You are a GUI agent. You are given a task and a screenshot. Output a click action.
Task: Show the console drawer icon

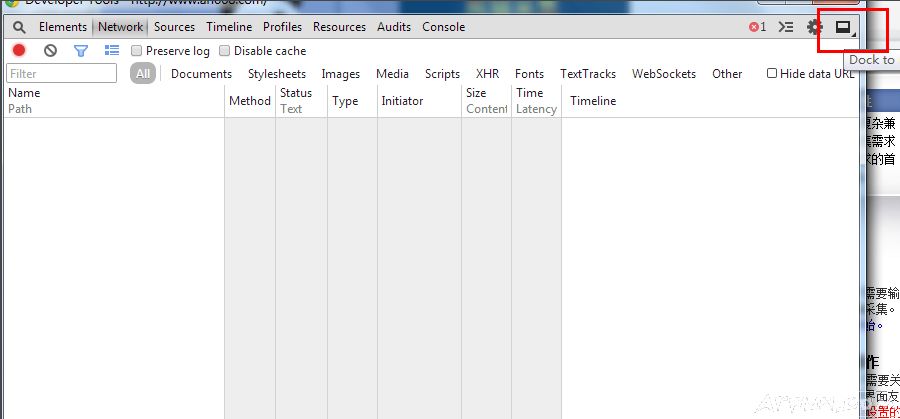786,27
